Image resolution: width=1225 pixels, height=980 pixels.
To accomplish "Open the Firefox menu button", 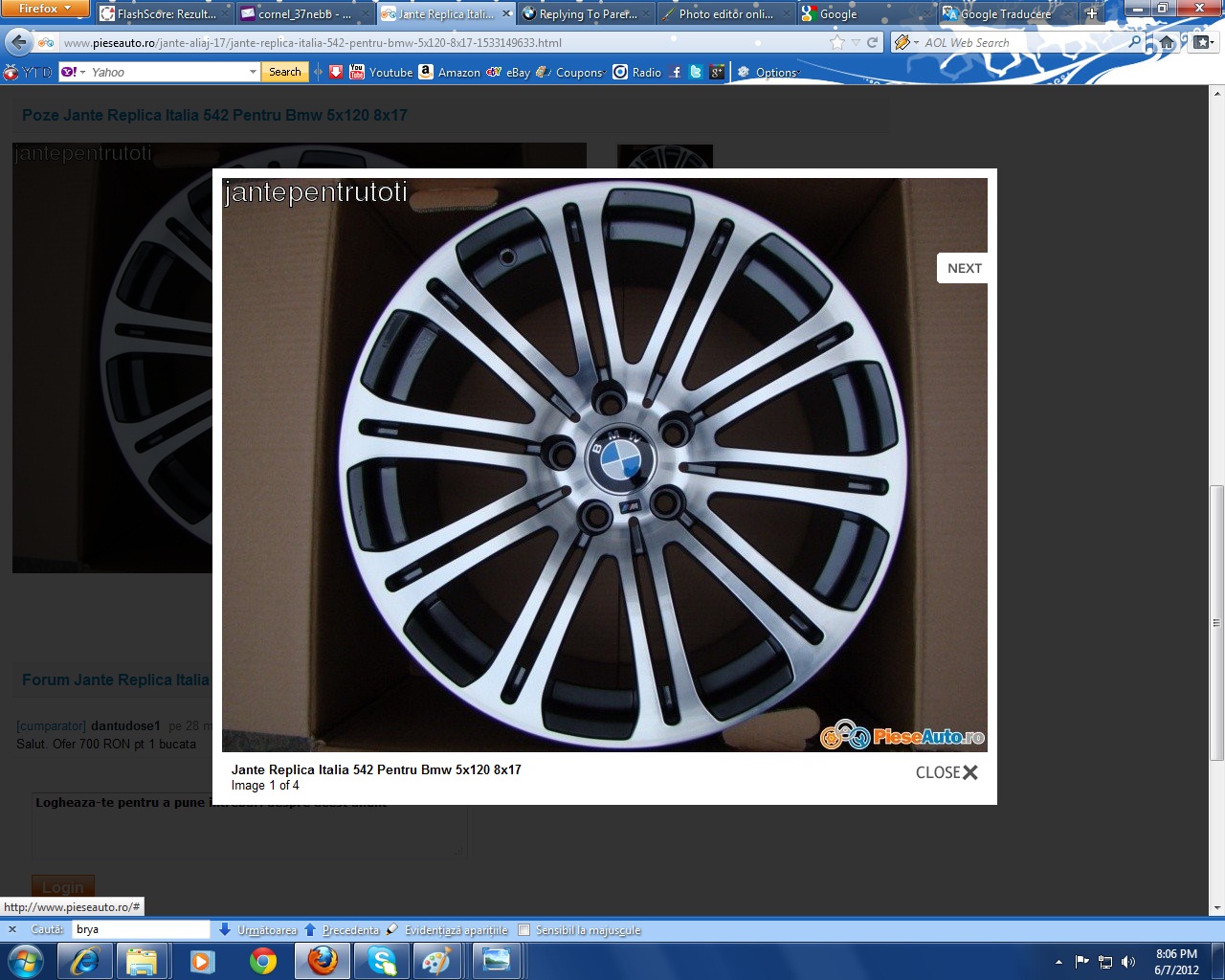I will coord(44,9).
